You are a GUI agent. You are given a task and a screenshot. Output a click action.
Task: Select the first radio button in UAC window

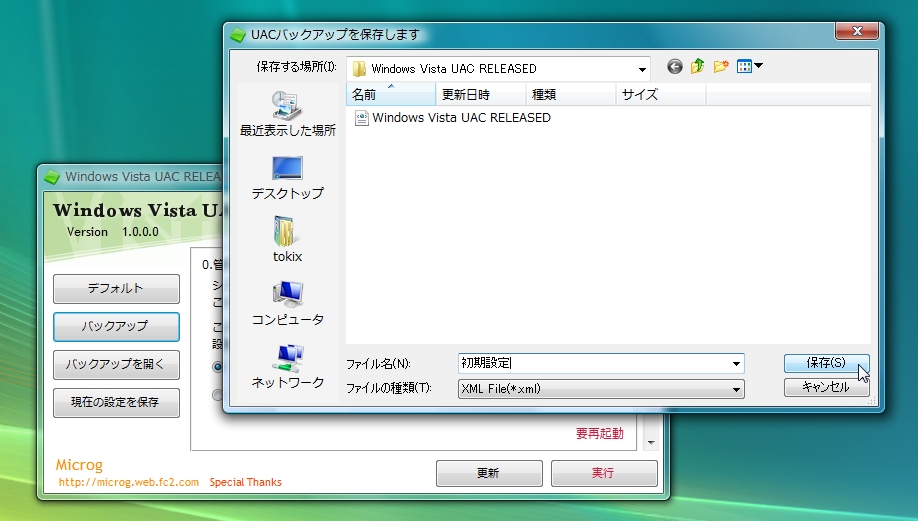click(x=218, y=367)
